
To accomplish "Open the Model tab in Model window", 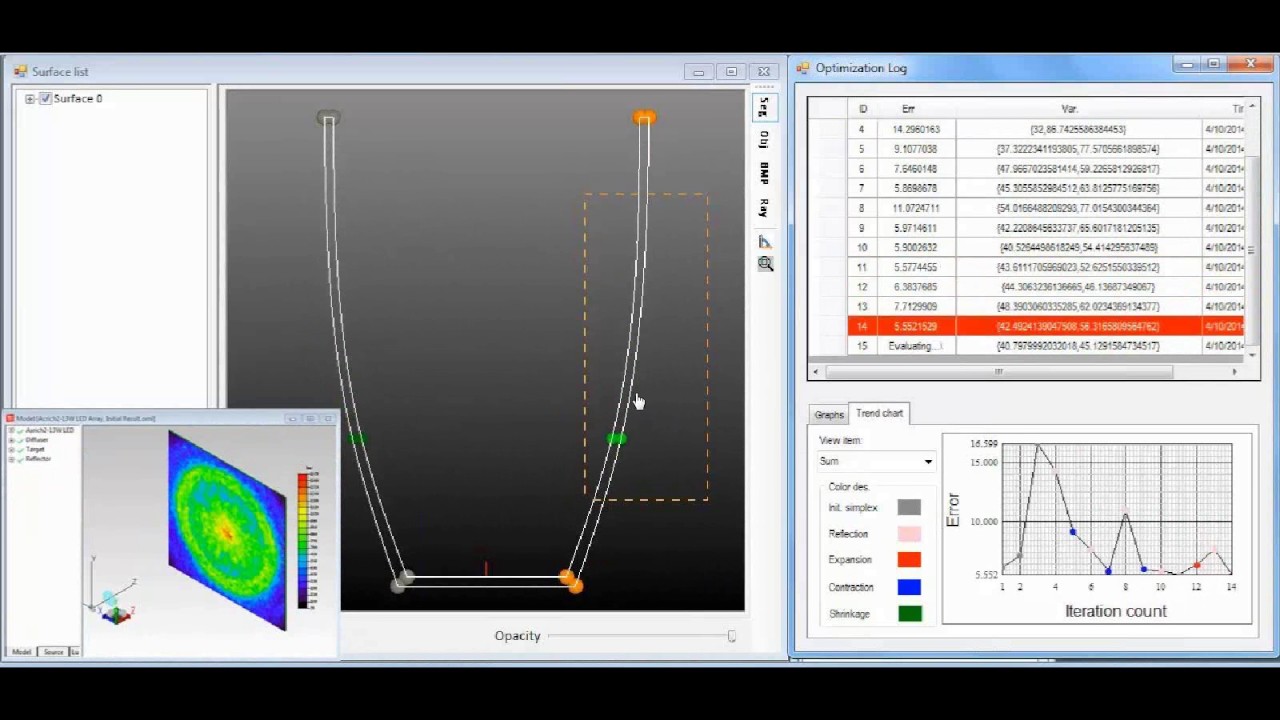I will (x=21, y=652).
